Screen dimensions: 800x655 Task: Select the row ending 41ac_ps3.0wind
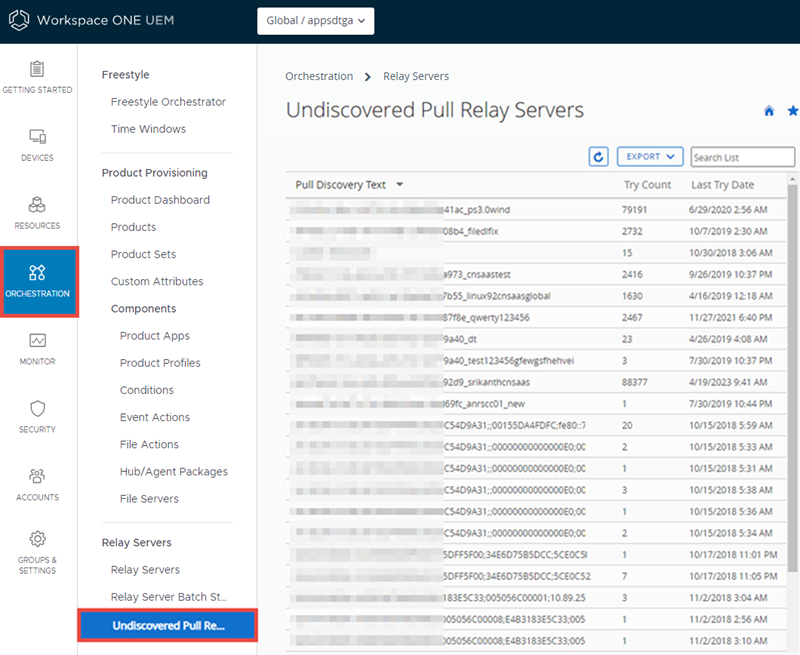click(536, 210)
